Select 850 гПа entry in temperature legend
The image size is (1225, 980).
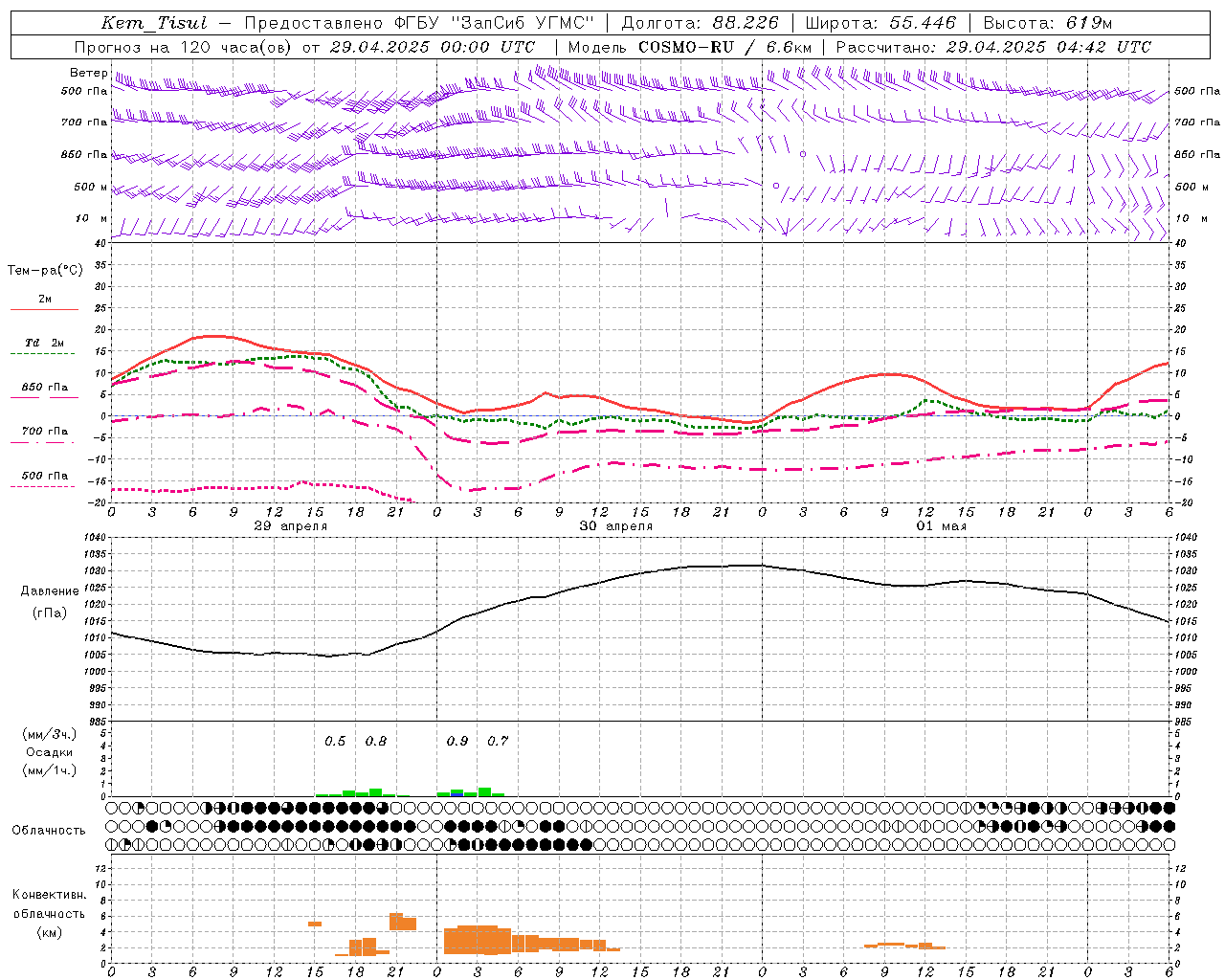45,388
